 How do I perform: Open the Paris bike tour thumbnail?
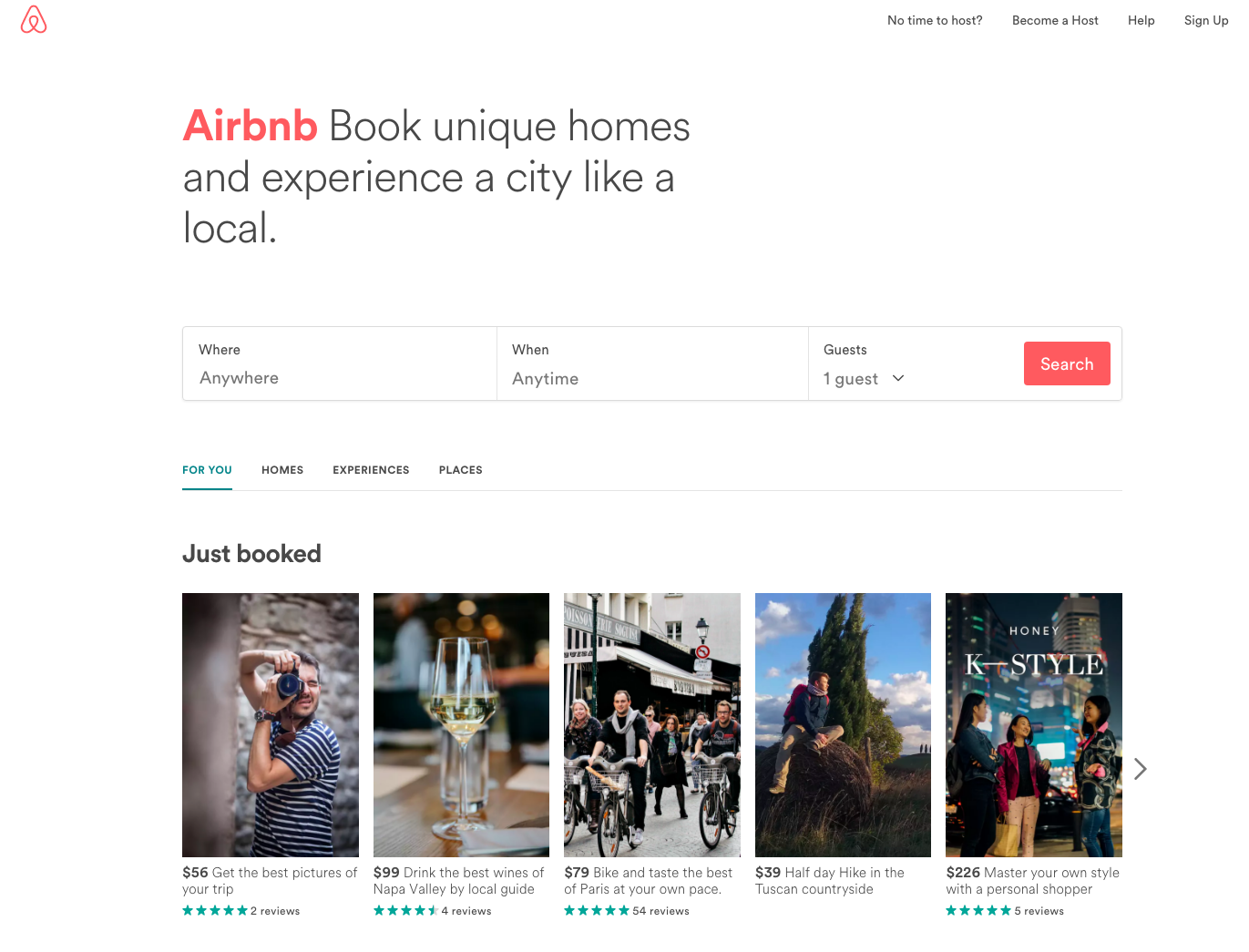(652, 725)
